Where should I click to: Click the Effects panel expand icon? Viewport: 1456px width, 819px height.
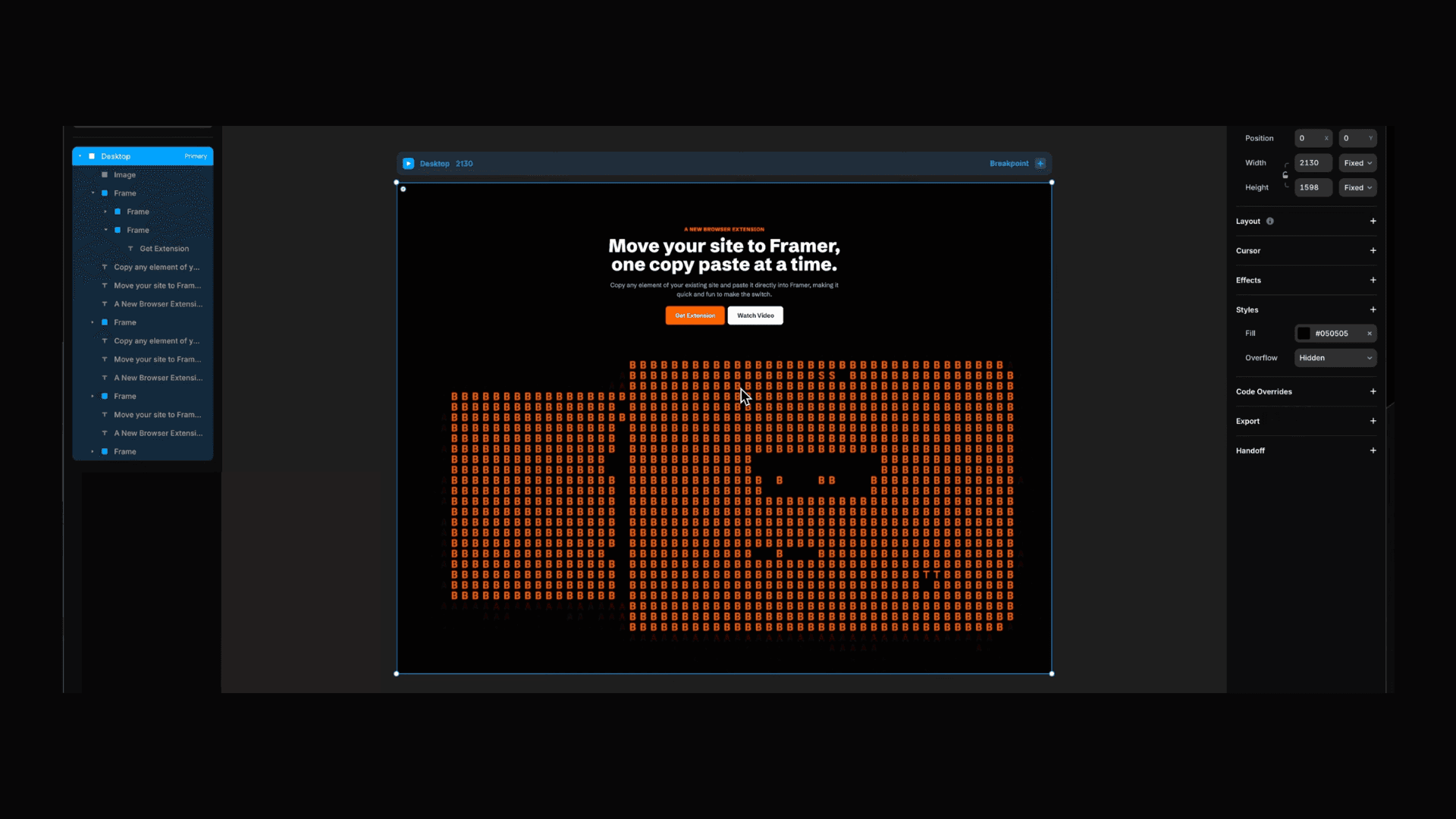[1373, 280]
